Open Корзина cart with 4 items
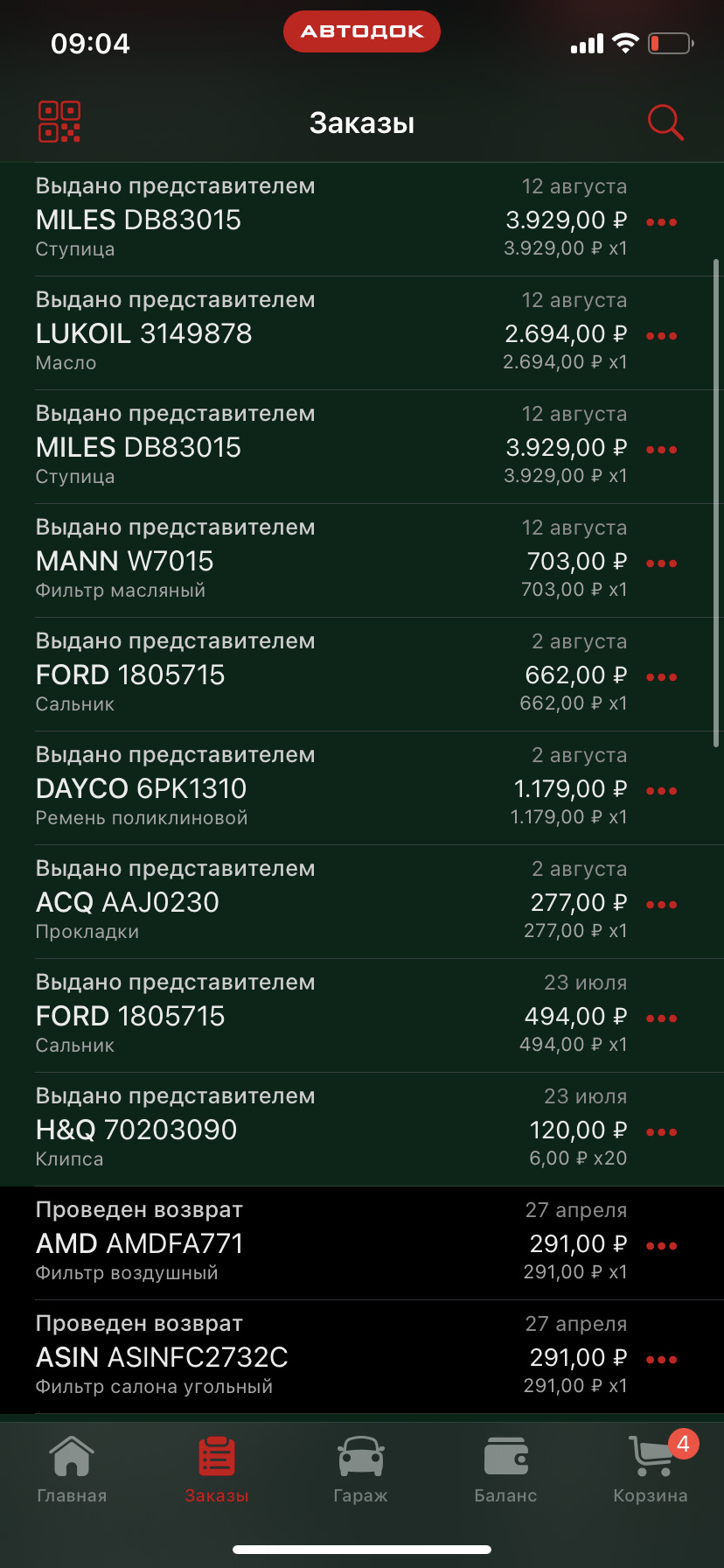Viewport: 724px width, 1568px height. pos(651,1469)
